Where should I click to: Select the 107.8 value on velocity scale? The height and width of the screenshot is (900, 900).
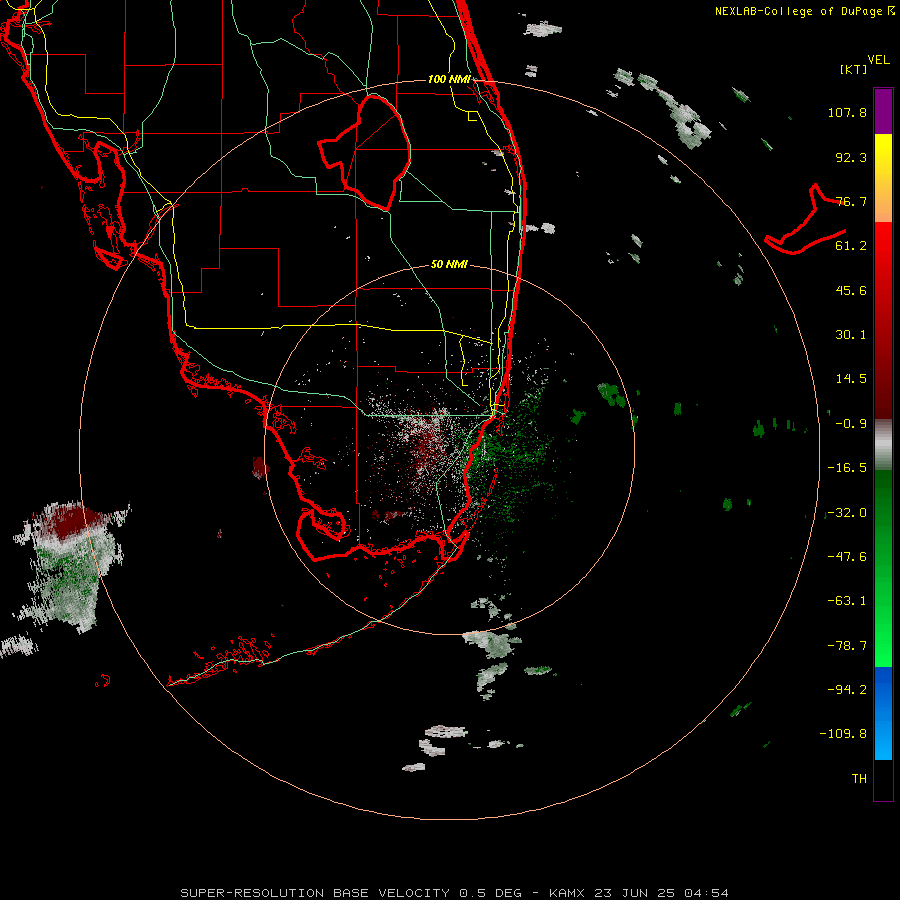pyautogui.click(x=847, y=112)
